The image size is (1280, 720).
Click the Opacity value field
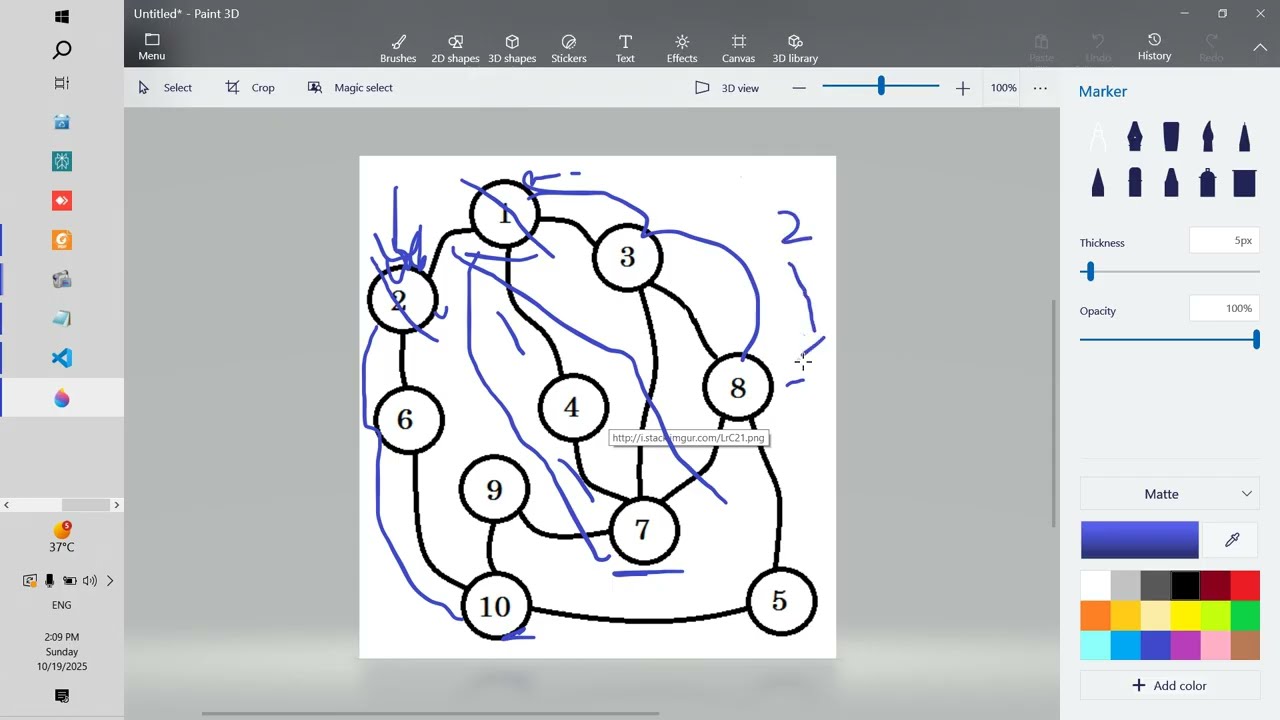pos(1224,308)
